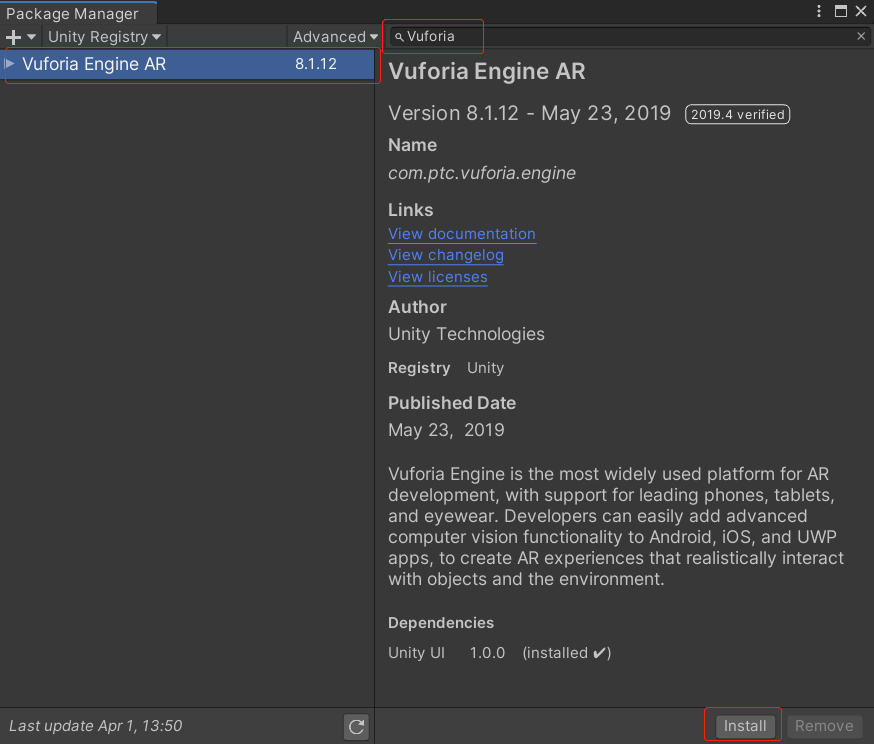
Task: Open the window kebab options menu
Action: [x=820, y=11]
